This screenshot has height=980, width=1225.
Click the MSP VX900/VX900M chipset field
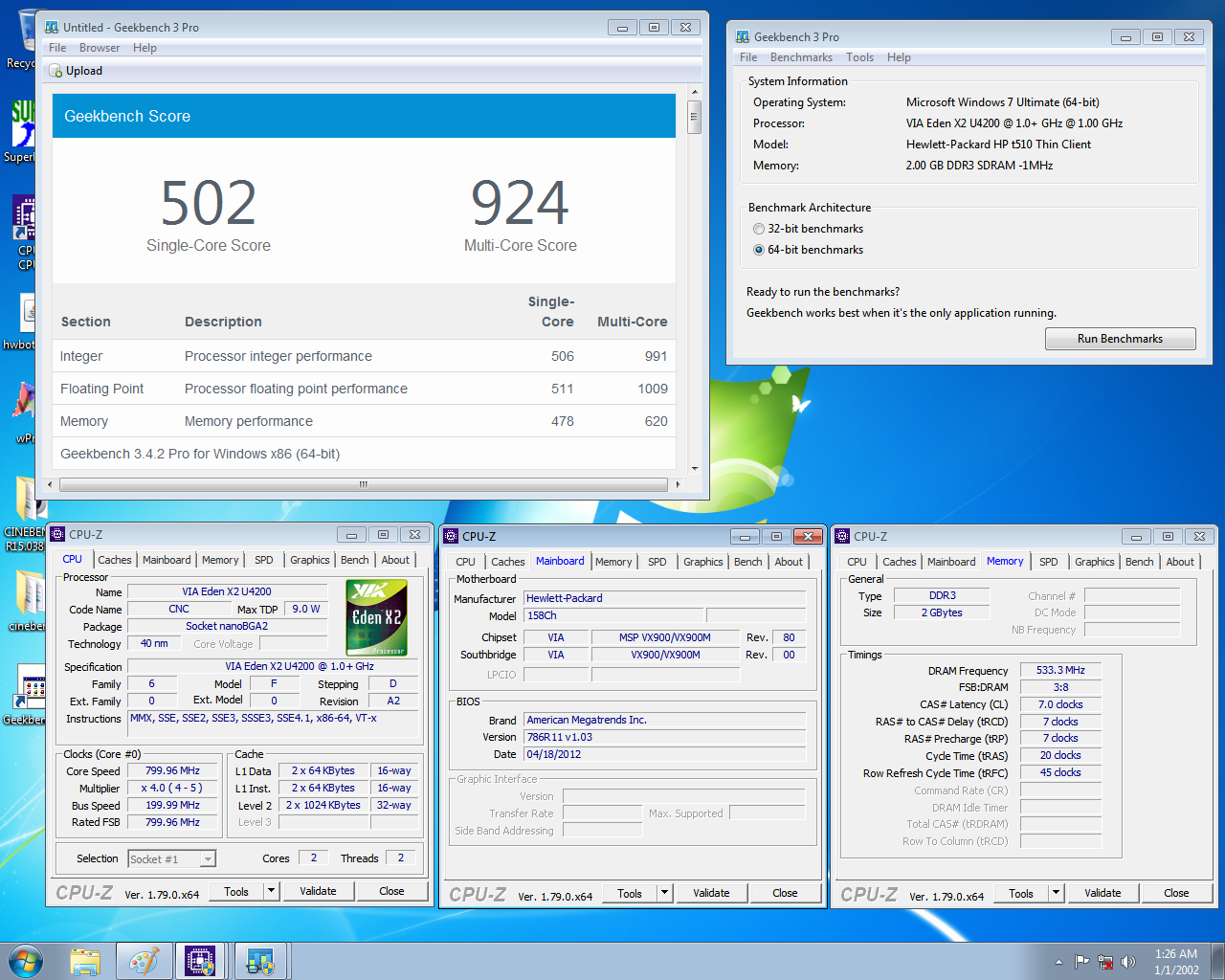[x=664, y=637]
